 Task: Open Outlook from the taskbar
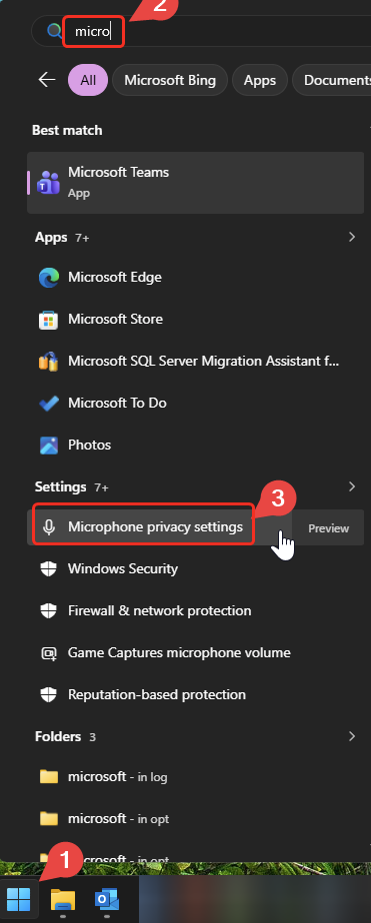click(107, 899)
